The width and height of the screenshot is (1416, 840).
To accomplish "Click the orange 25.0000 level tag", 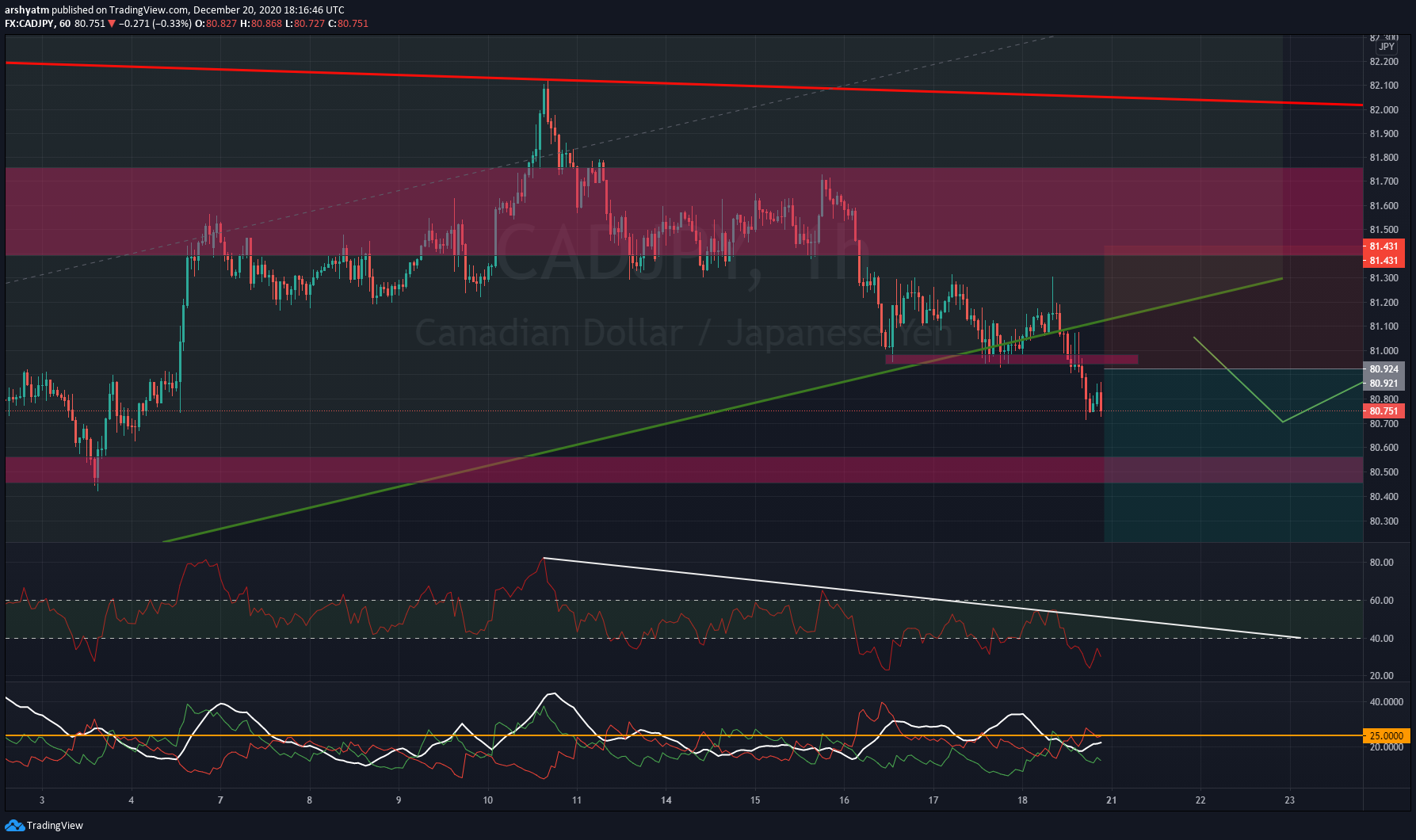I will pyautogui.click(x=1386, y=736).
